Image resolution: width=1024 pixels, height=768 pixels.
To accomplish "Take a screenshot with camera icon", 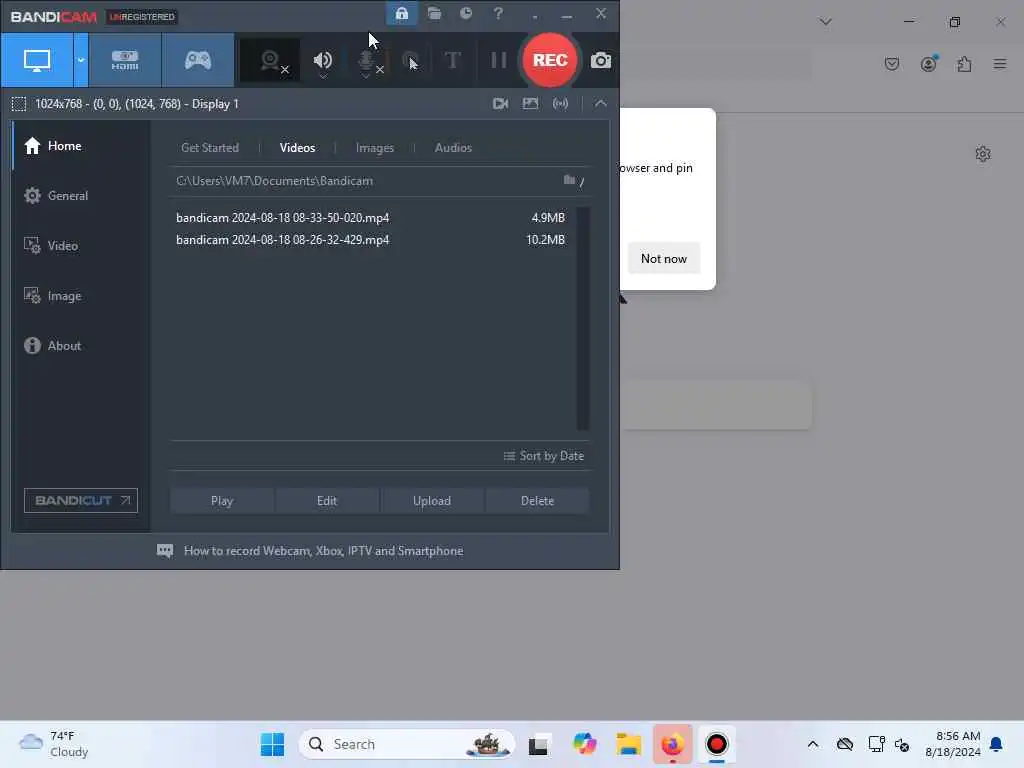I will (601, 61).
